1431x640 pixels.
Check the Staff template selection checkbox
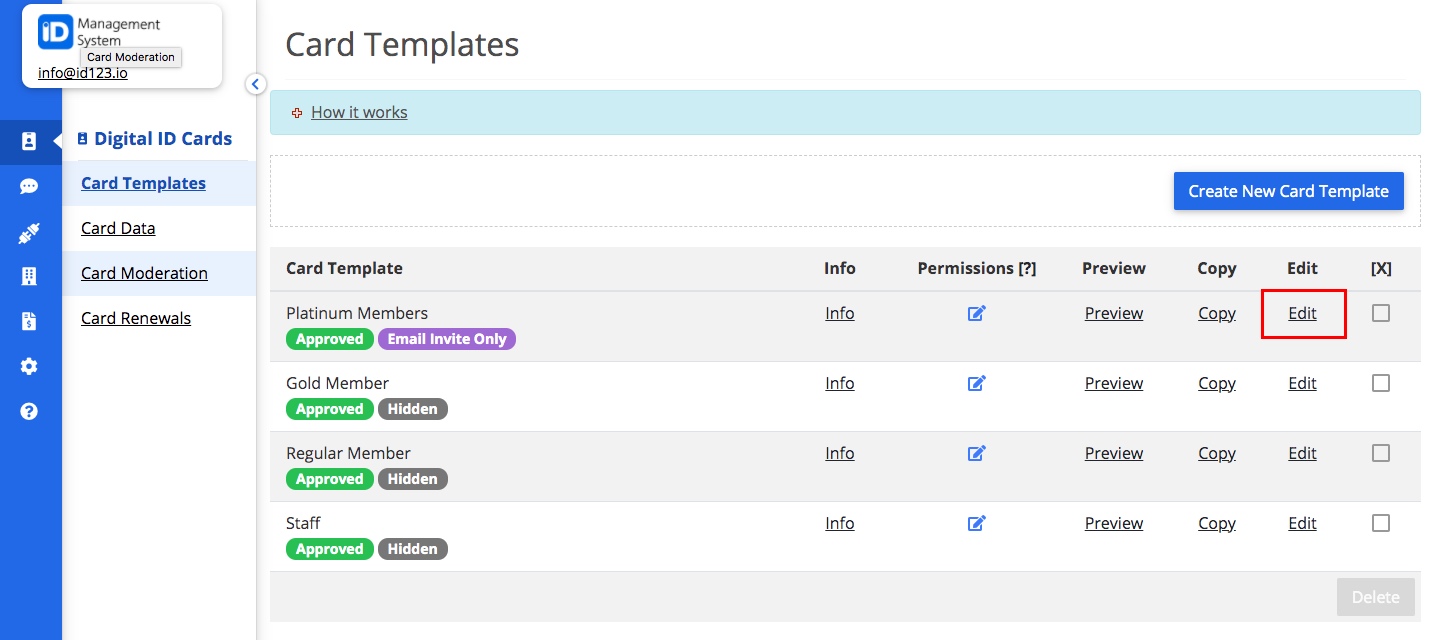[x=1381, y=523]
